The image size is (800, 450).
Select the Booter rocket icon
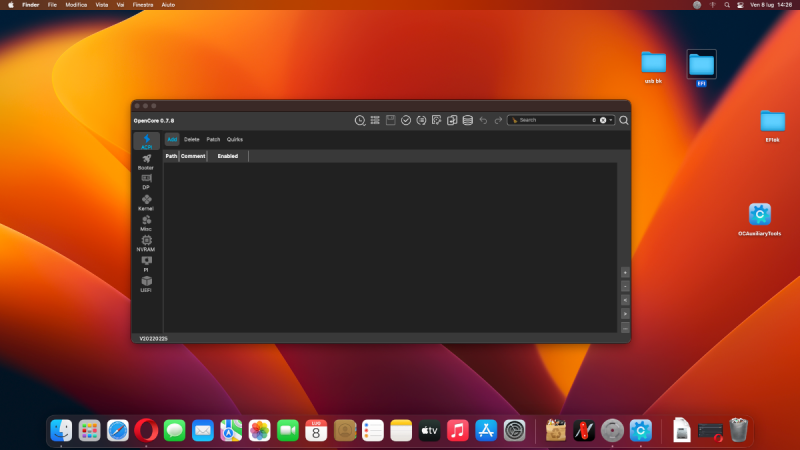[x=146, y=161]
